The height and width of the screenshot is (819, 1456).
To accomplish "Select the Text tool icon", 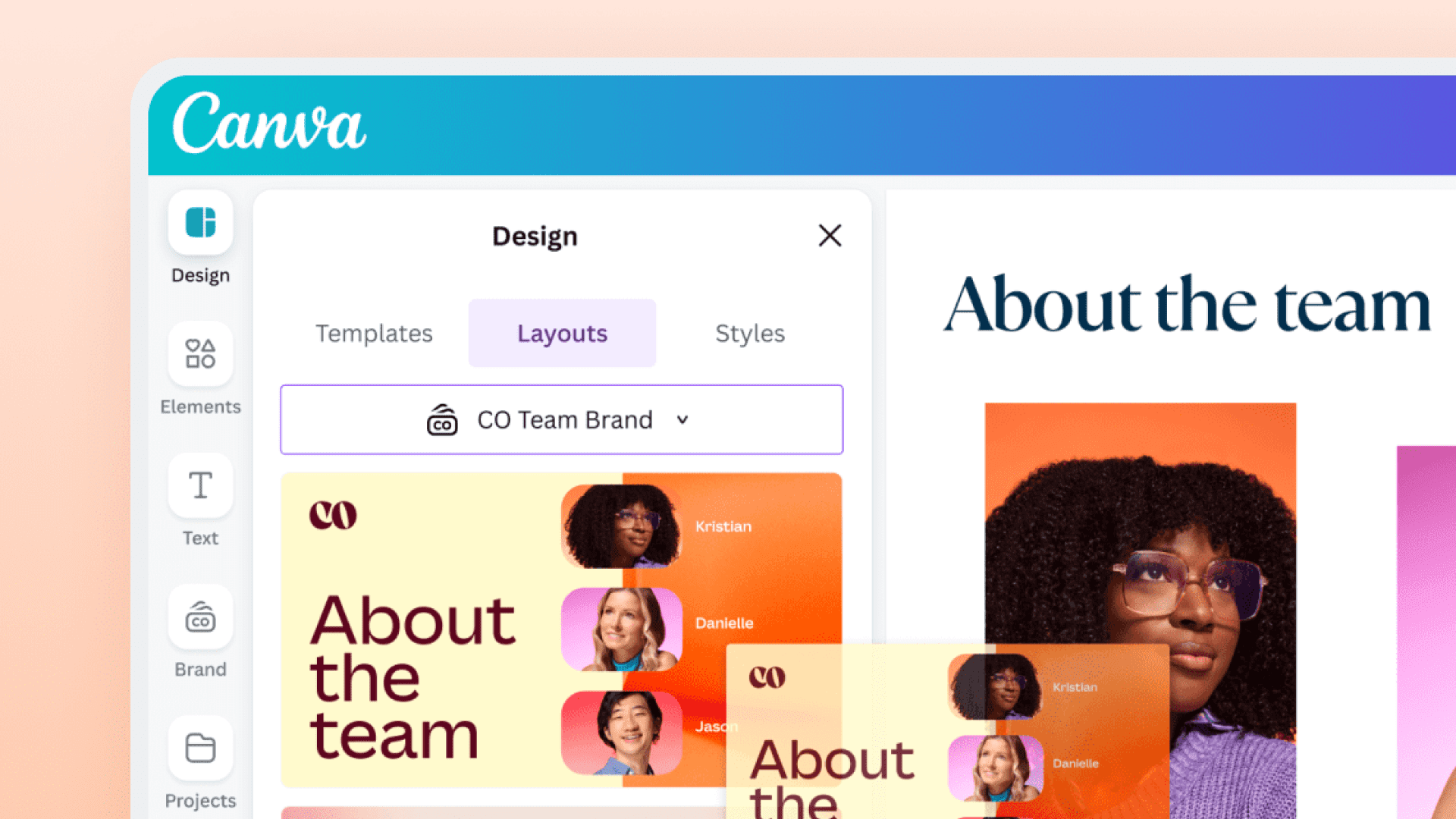I will (200, 485).
